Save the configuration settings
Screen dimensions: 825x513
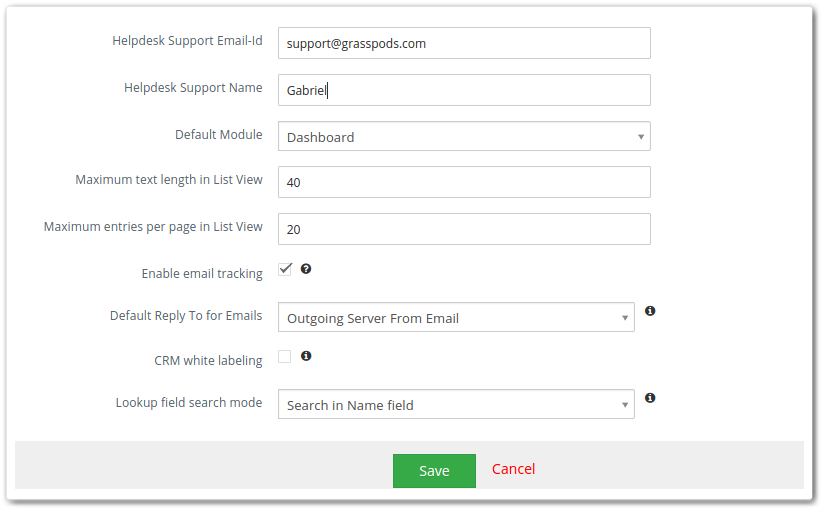click(x=434, y=471)
